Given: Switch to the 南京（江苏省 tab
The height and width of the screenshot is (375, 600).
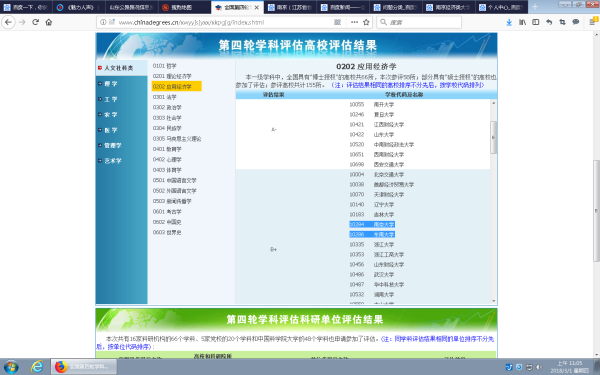Looking at the screenshot, I should coord(290,7).
